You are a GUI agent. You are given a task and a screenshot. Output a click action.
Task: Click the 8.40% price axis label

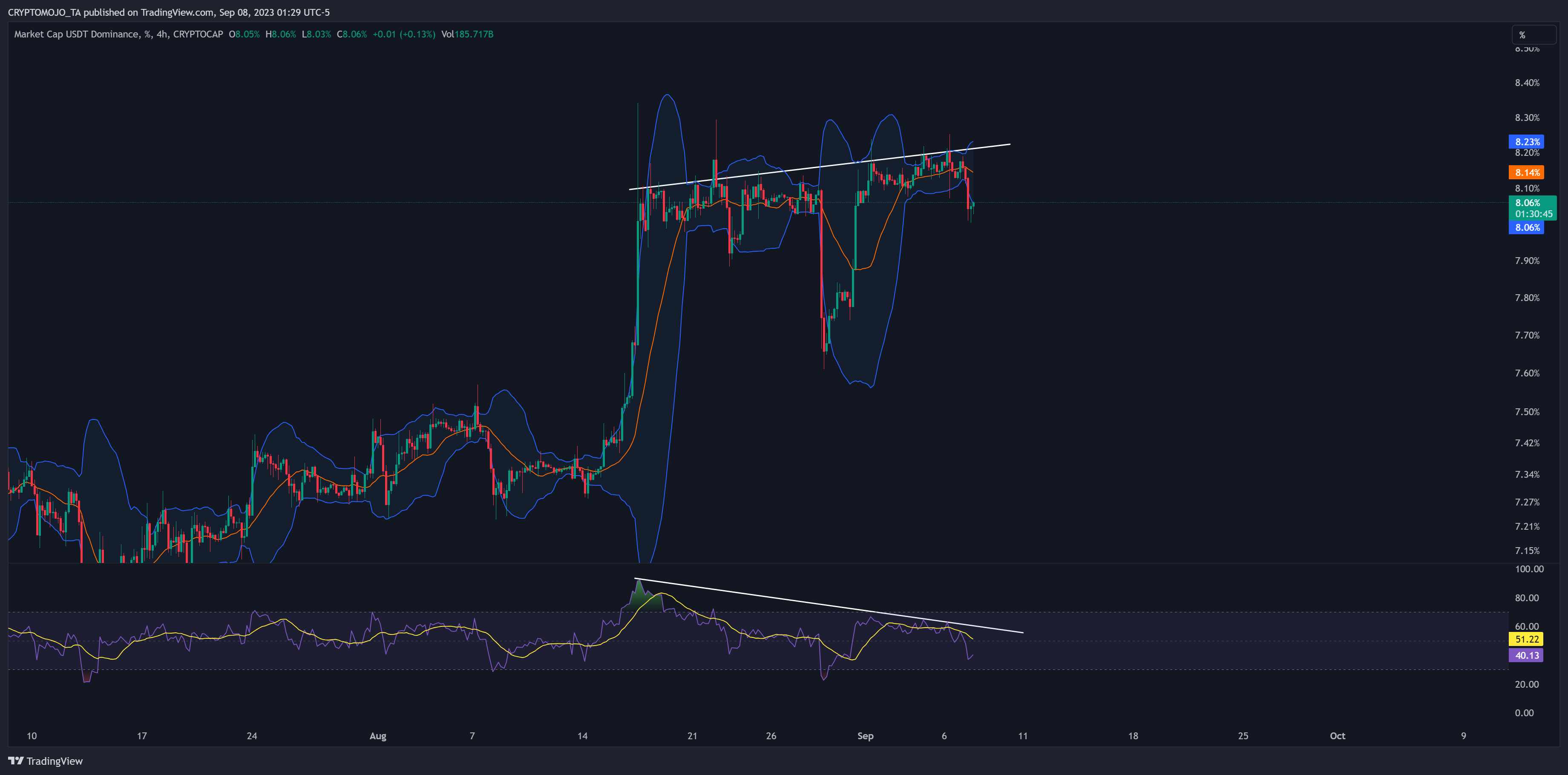(1527, 83)
